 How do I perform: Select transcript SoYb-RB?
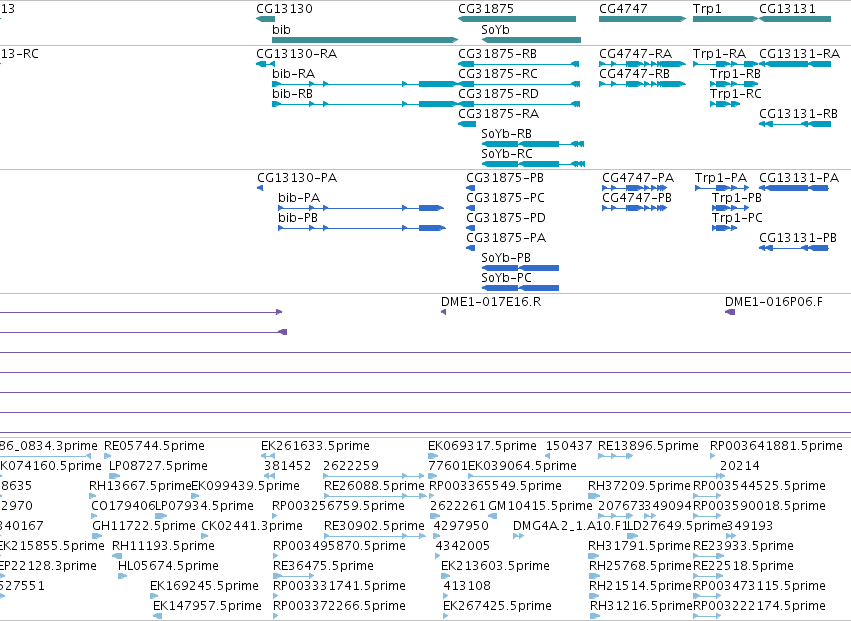click(533, 144)
